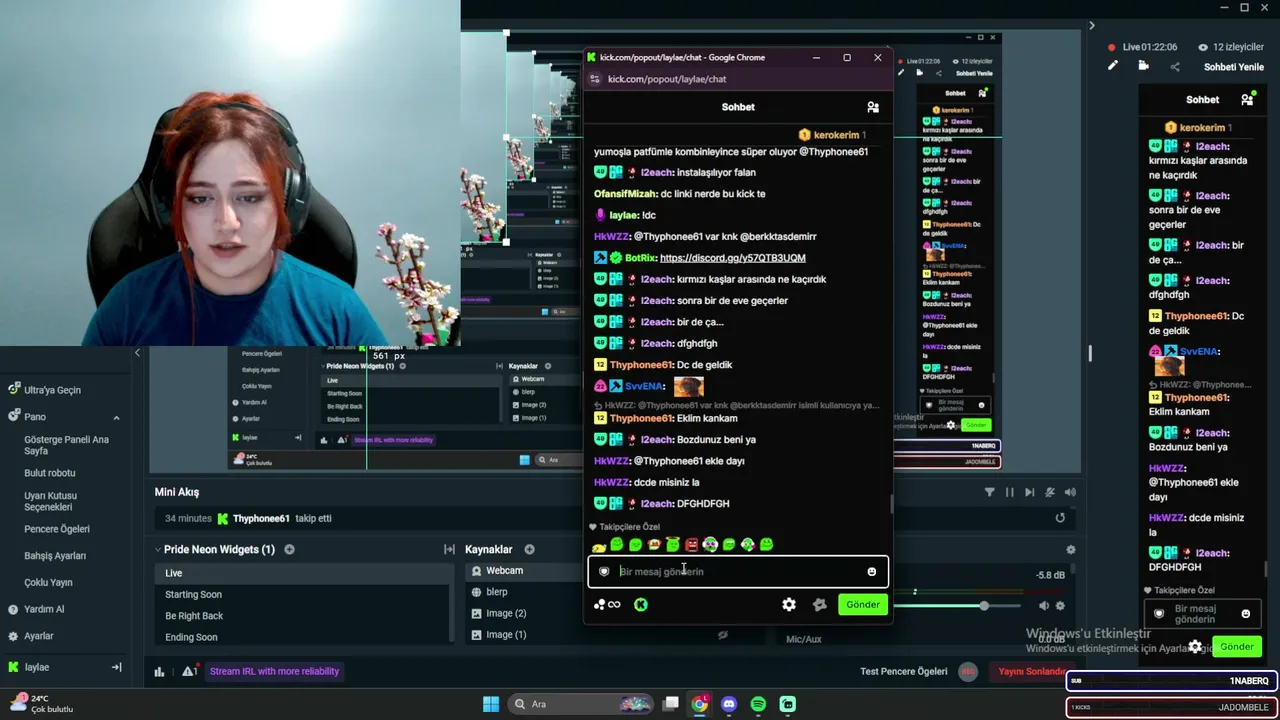Open Pencere Öğeleri in sidebar
The width and height of the screenshot is (1280, 720).
tap(57, 529)
